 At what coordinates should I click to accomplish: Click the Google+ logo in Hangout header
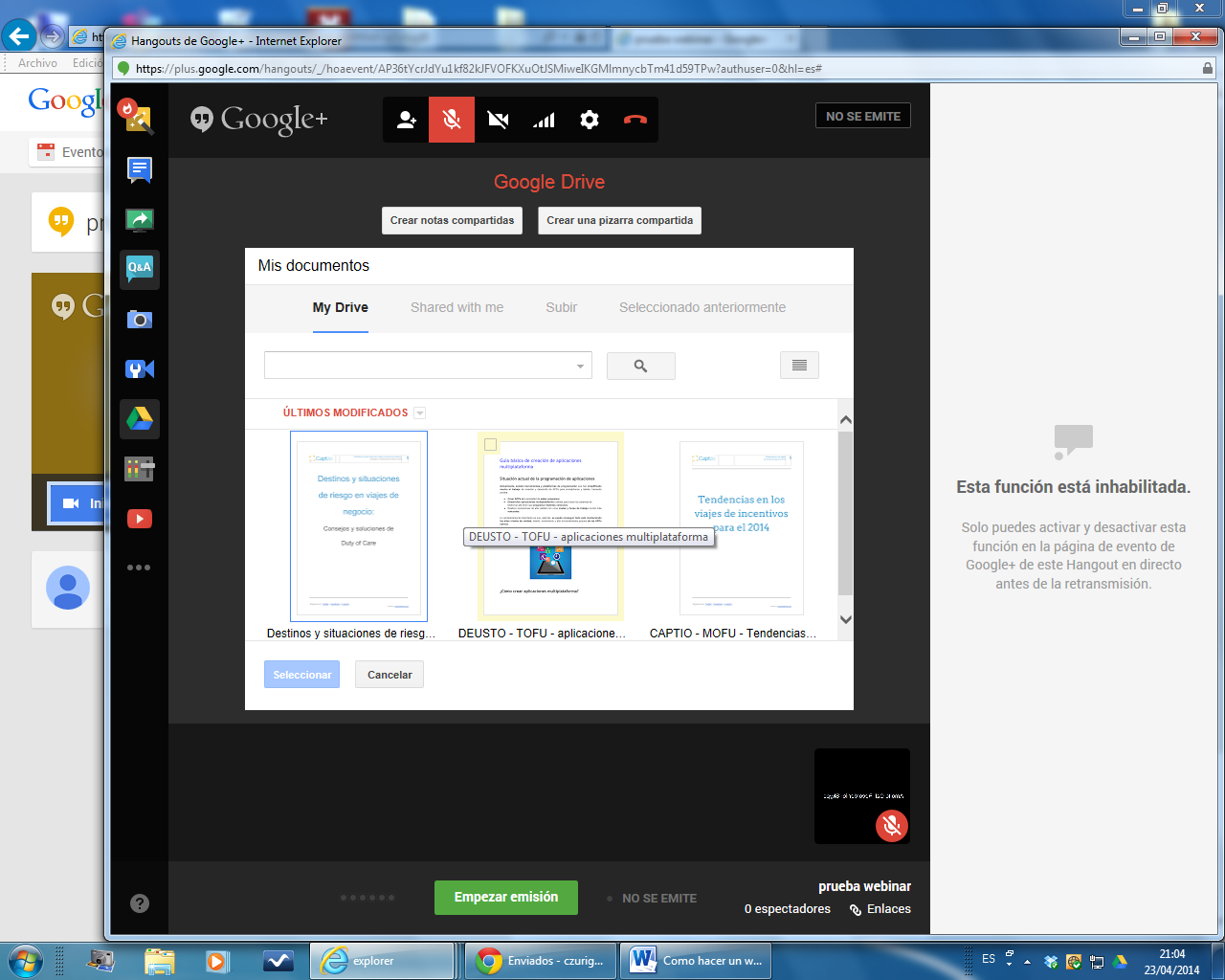259,119
